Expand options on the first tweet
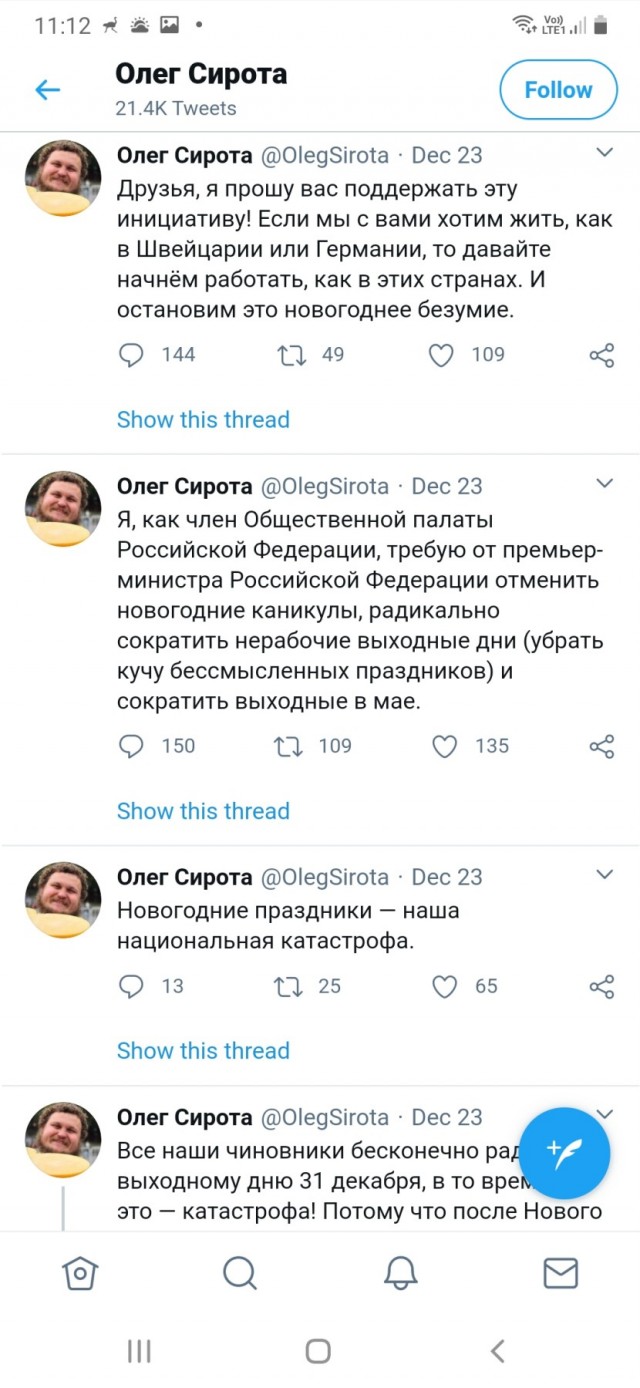The width and height of the screenshot is (640, 1388). click(x=603, y=151)
